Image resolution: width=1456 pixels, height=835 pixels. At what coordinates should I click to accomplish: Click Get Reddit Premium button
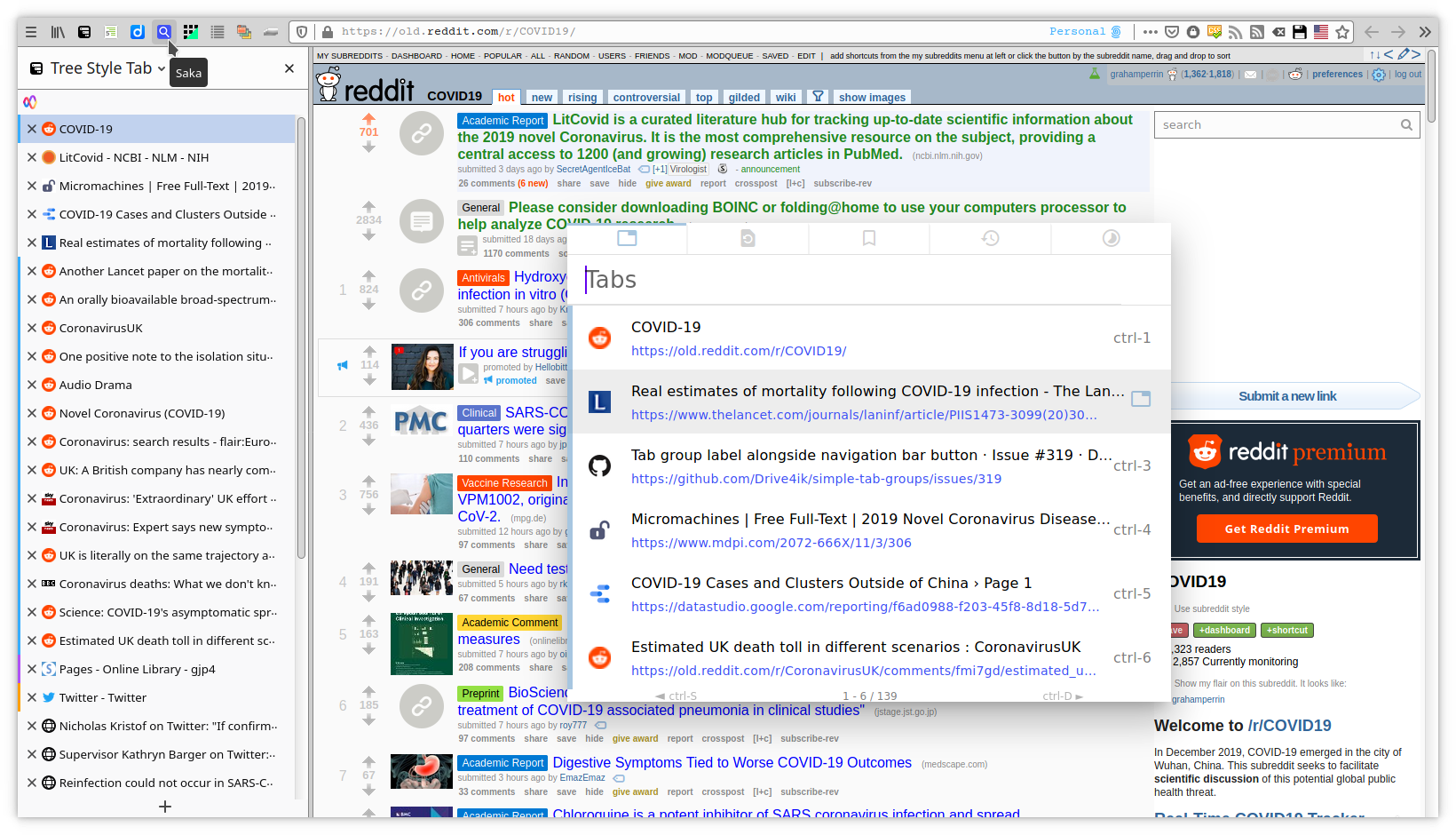[x=1286, y=529]
